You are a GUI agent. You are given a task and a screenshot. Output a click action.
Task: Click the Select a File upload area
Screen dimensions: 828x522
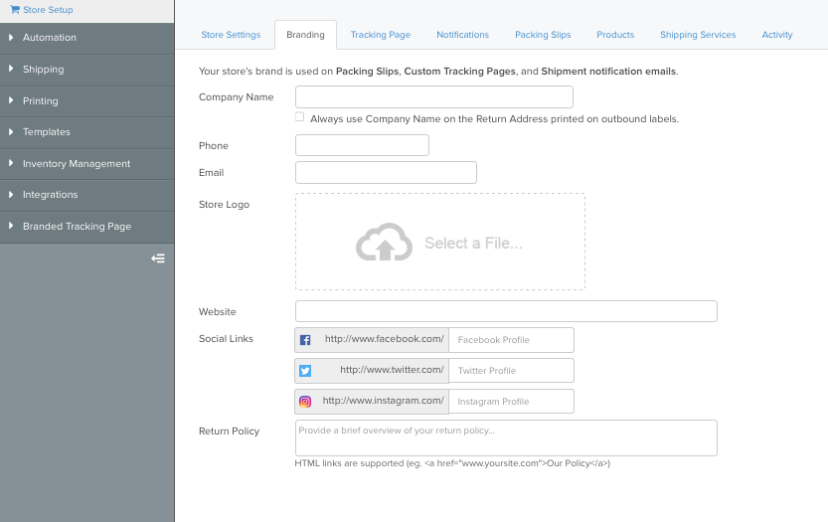440,242
